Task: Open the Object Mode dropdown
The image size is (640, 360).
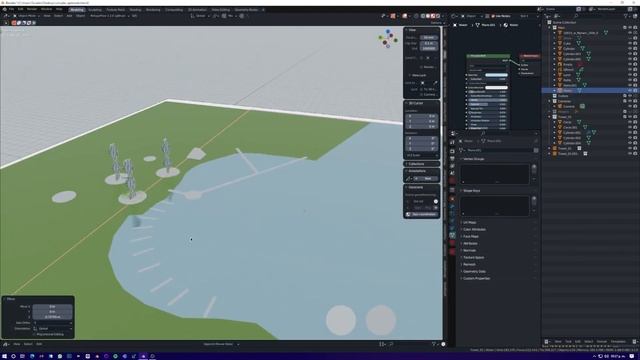Action: pos(27,16)
